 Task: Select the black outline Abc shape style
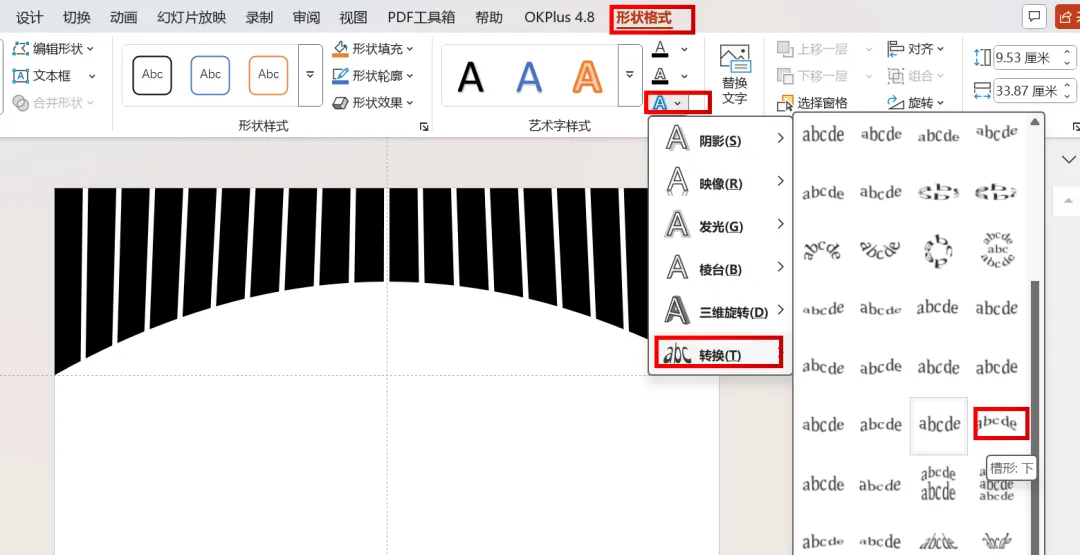click(152, 75)
